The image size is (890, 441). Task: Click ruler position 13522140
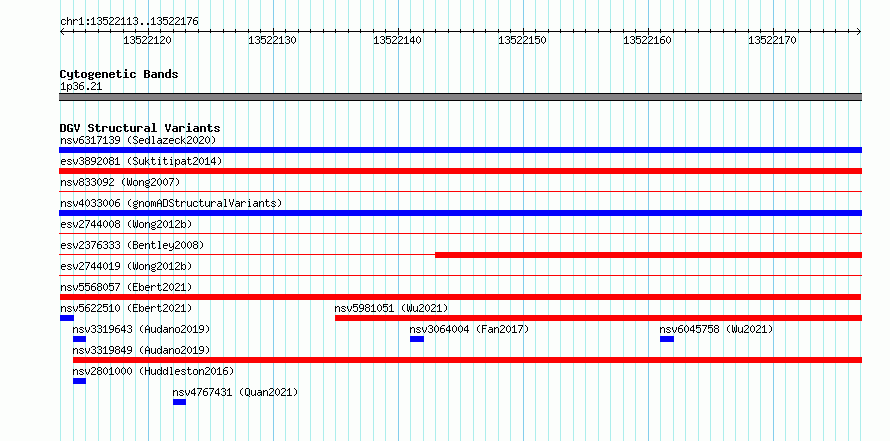point(397,40)
